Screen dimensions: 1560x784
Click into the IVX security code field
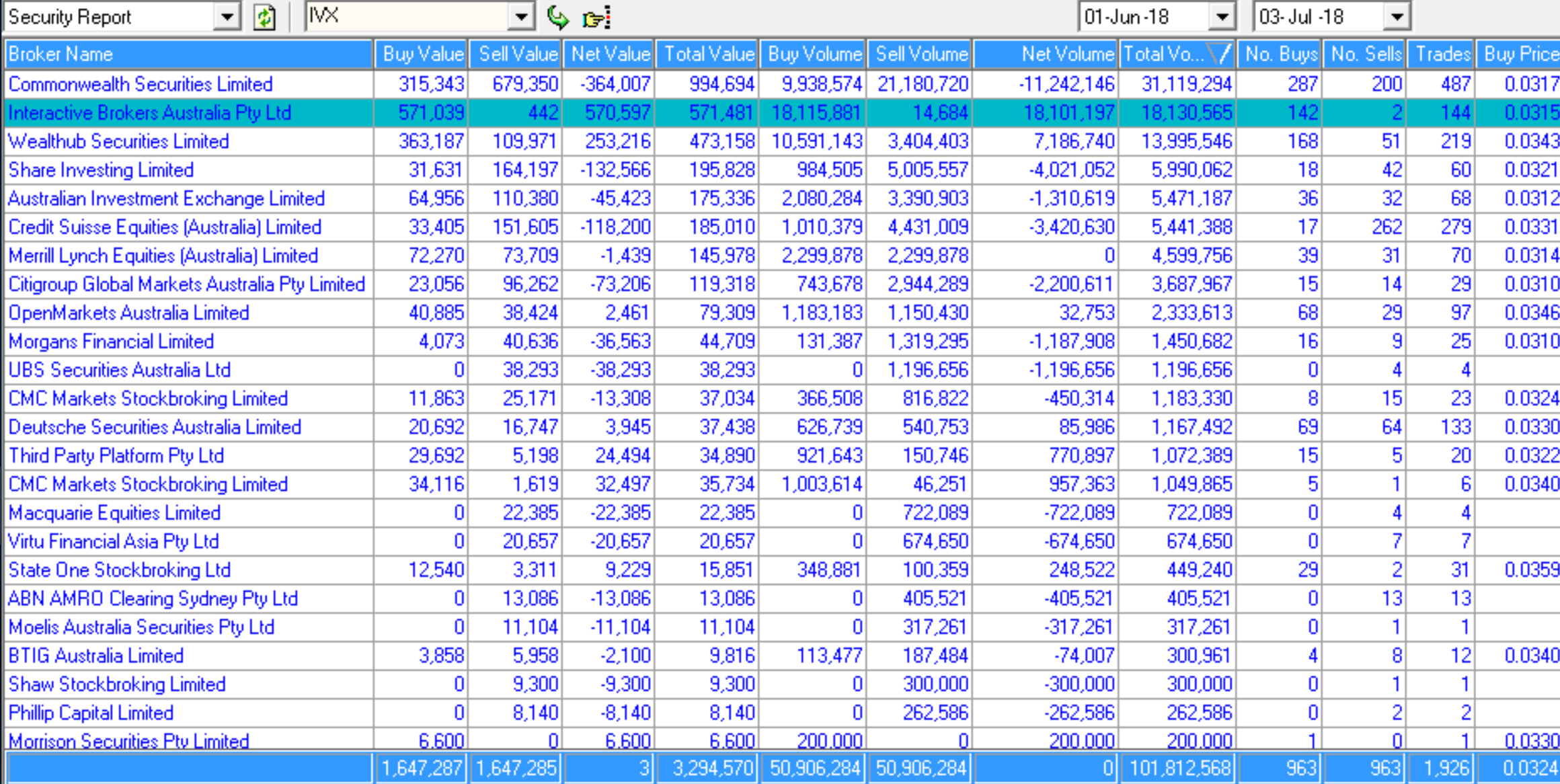[407, 17]
